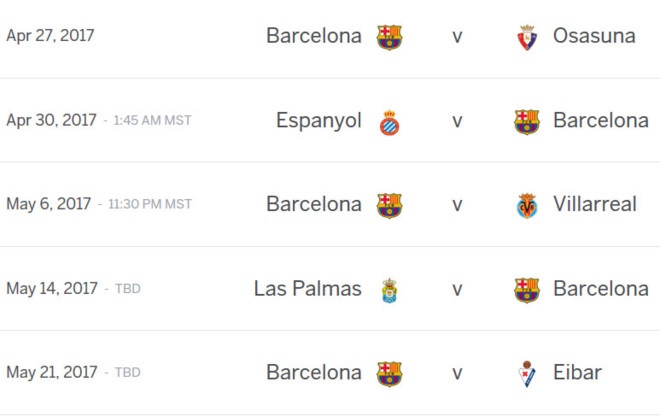The height and width of the screenshot is (417, 660).
Task: Click Barcelona's crest in the Las Palmas fixture
Action: pos(527,290)
